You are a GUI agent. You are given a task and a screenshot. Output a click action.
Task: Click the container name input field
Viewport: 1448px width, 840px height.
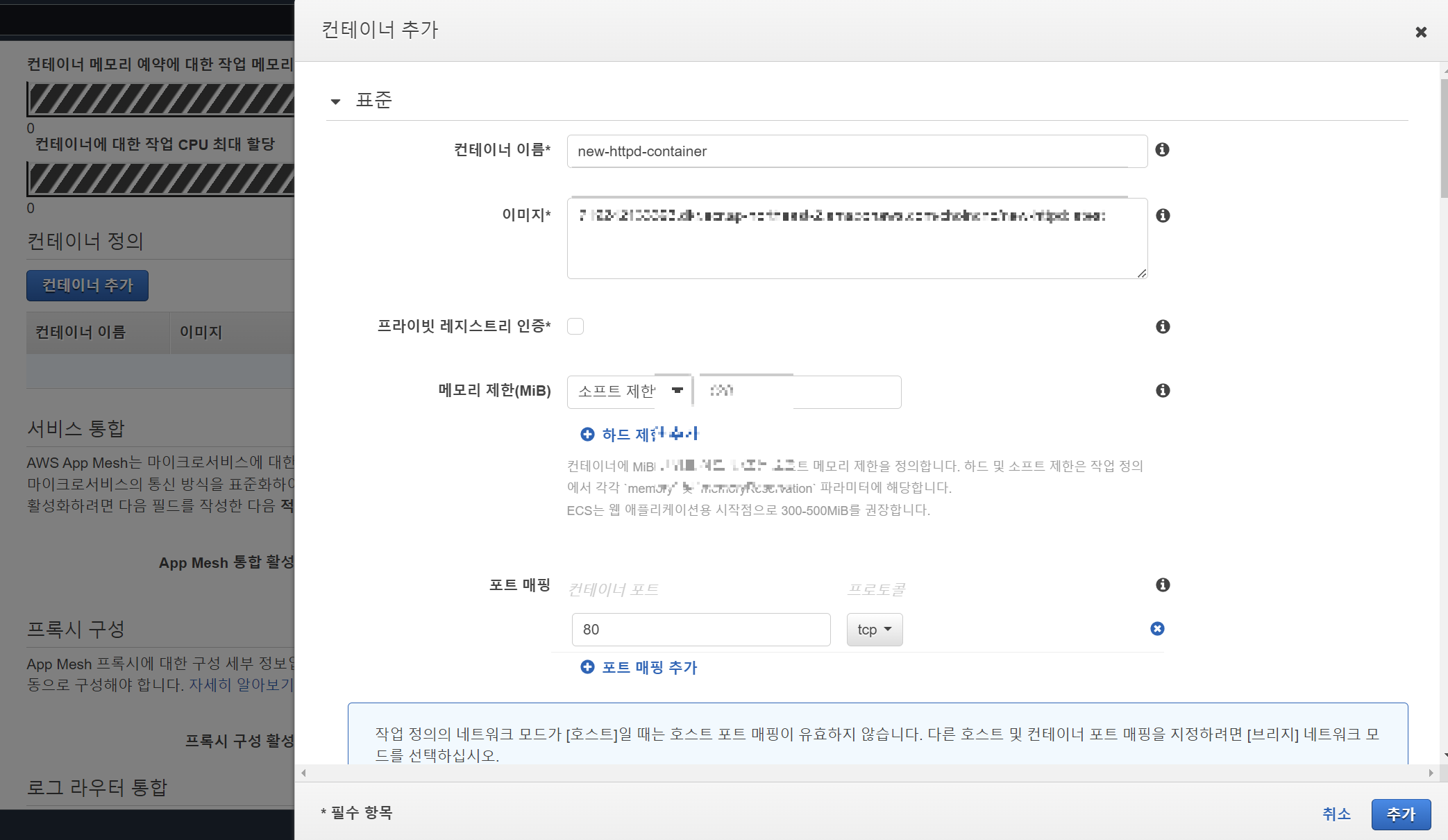click(x=857, y=151)
